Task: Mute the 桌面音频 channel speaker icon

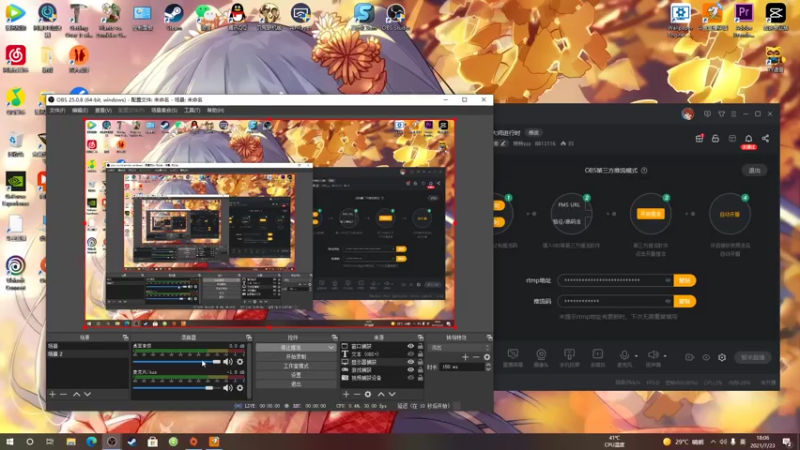Action: [x=228, y=362]
